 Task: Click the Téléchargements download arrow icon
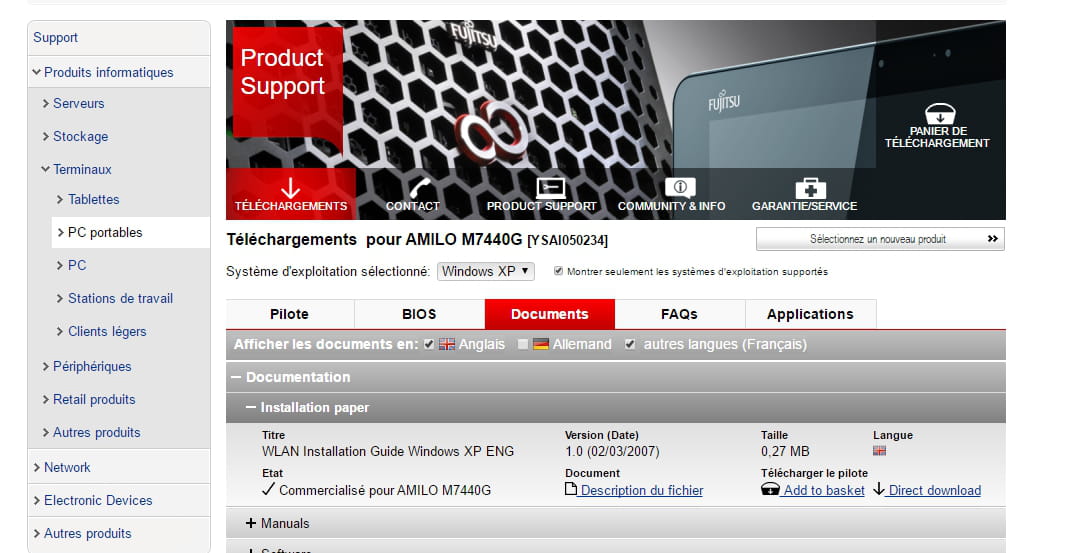pos(290,187)
